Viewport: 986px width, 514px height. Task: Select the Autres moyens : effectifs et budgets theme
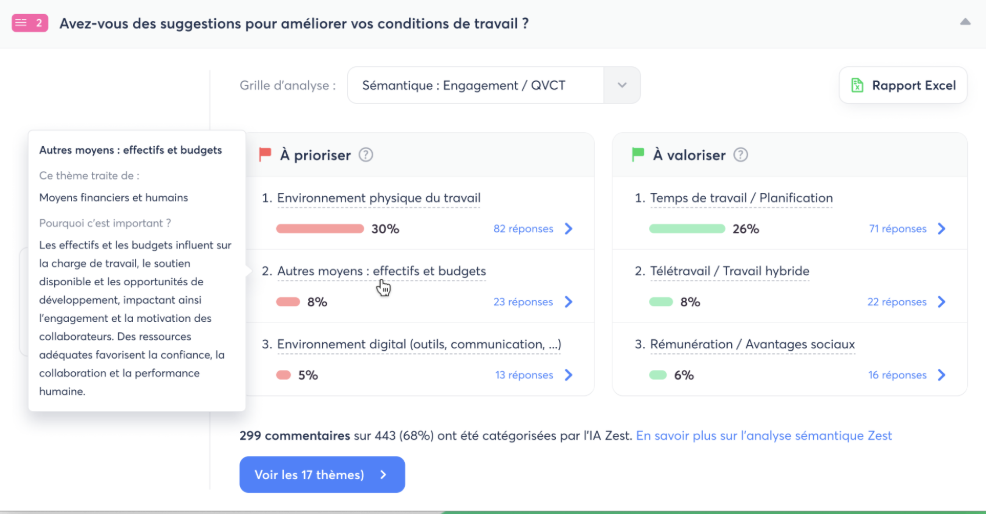click(x=381, y=271)
